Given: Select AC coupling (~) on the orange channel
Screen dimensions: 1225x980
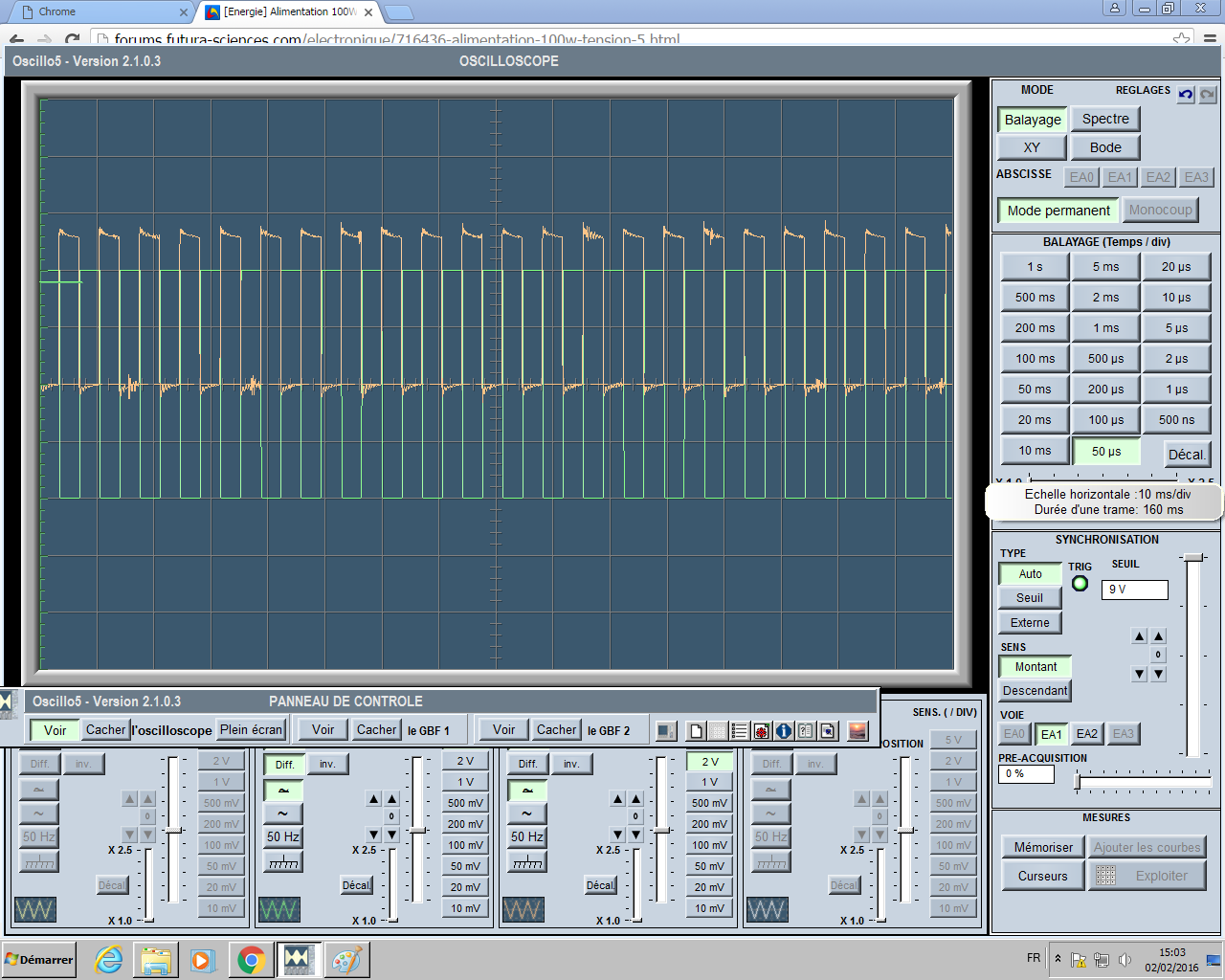Looking at the screenshot, I should [x=527, y=813].
